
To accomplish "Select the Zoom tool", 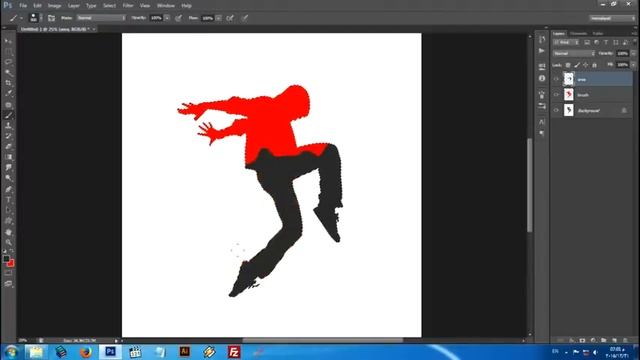I will (x=8, y=242).
